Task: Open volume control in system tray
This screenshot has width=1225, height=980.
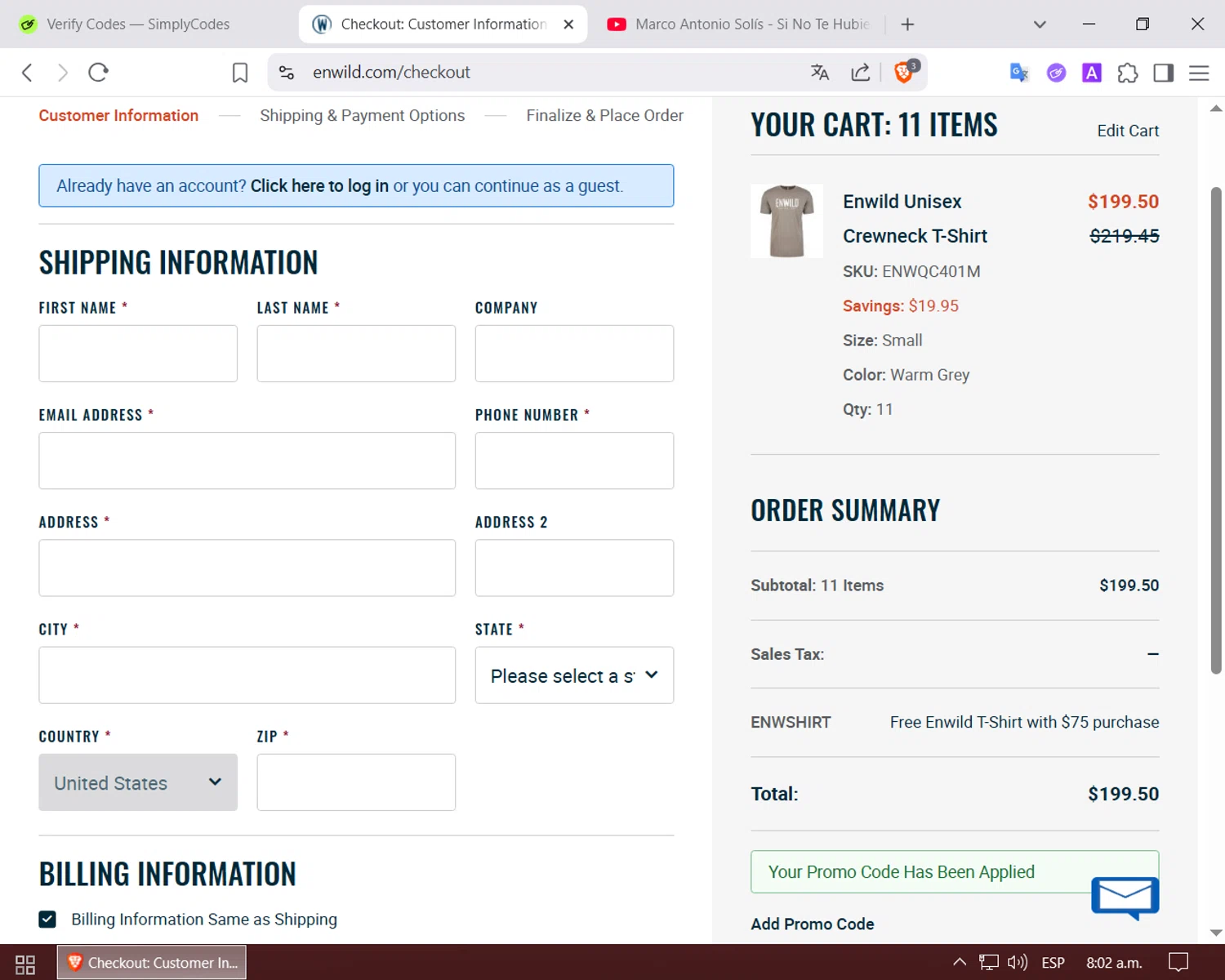Action: [1018, 963]
